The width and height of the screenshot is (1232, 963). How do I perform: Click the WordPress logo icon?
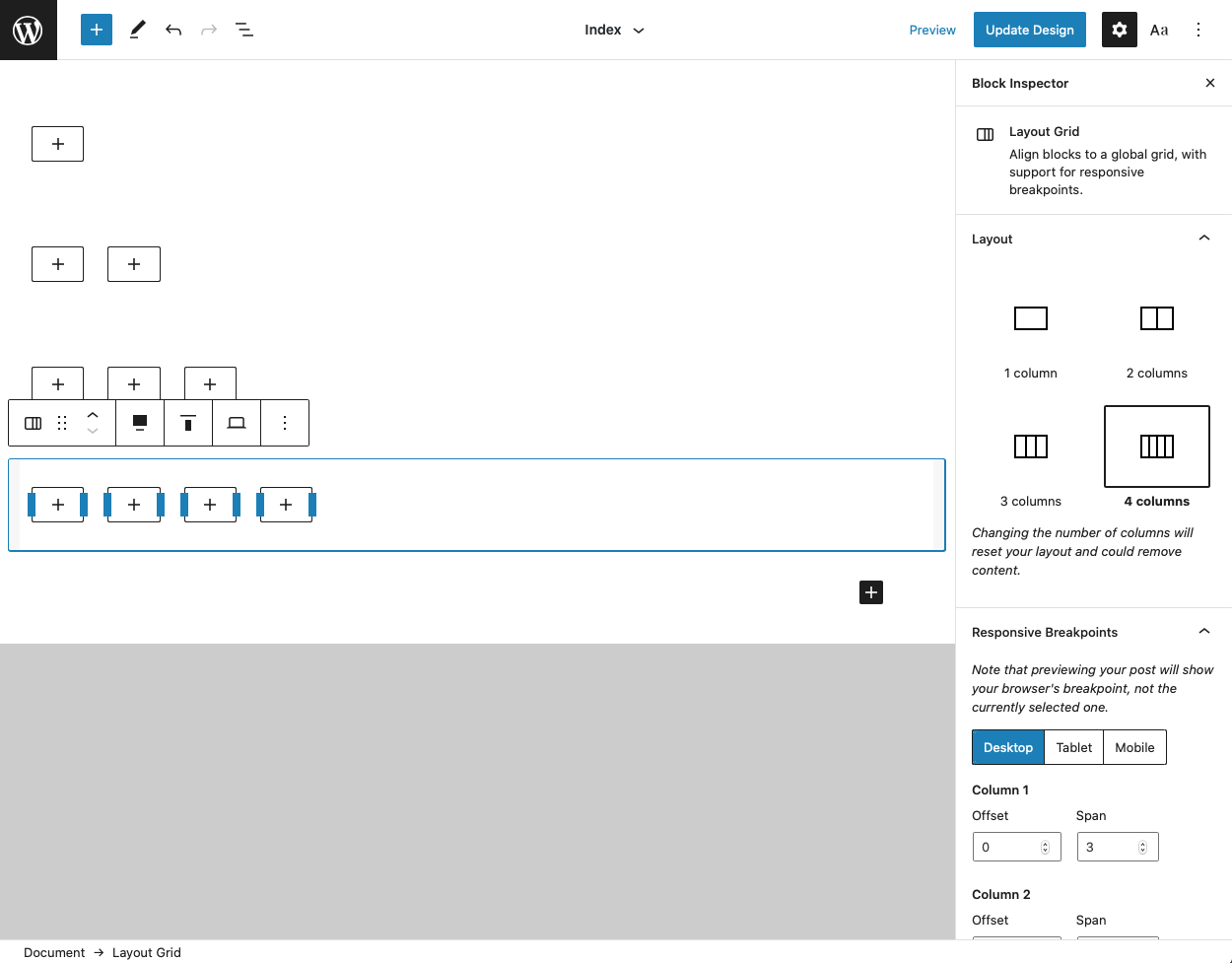[28, 30]
